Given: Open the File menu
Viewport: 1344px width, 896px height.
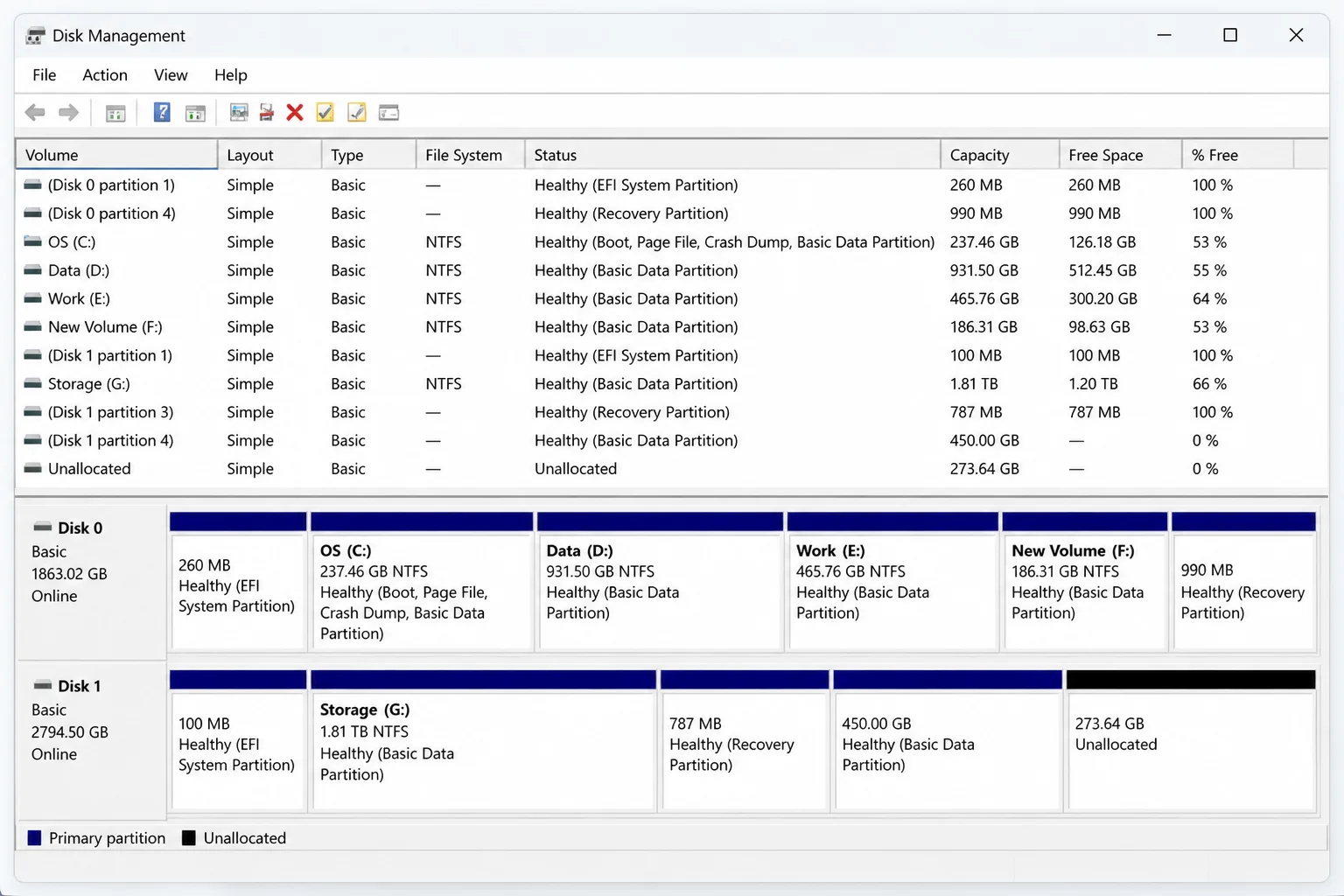Looking at the screenshot, I should pyautogui.click(x=44, y=75).
